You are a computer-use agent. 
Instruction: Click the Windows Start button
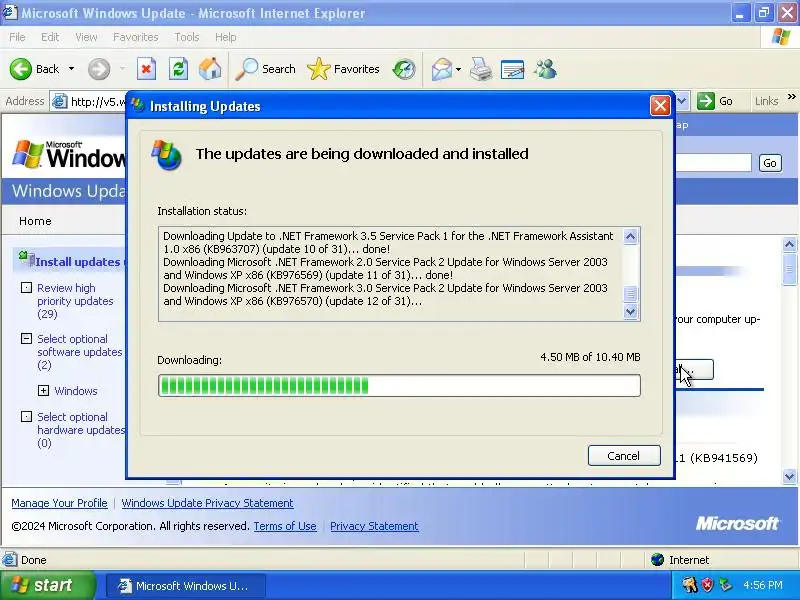[x=47, y=585]
